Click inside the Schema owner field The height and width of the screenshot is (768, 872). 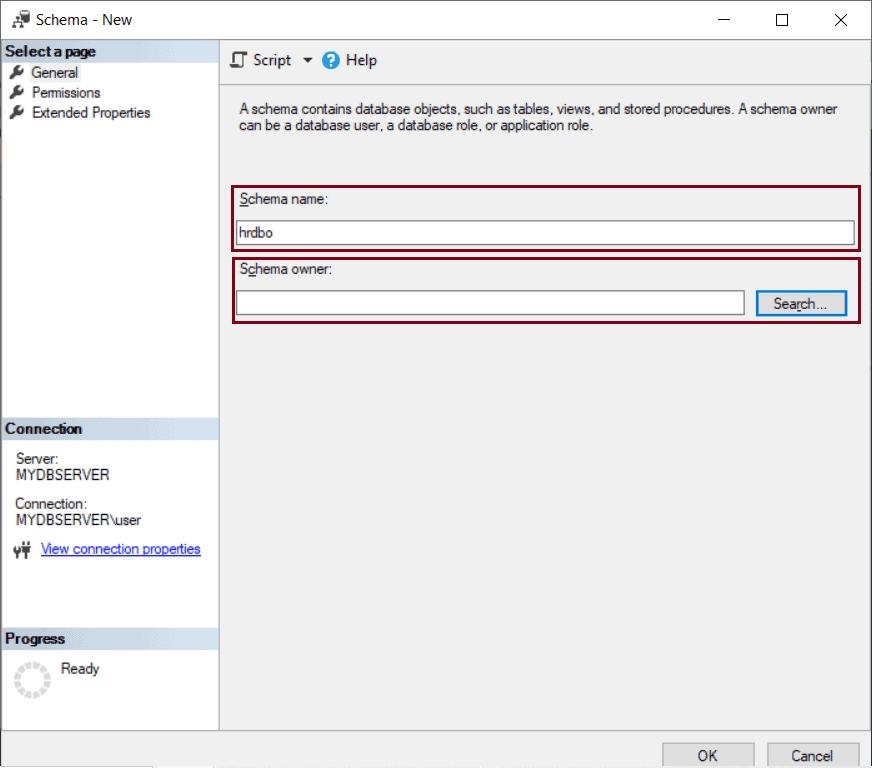490,302
